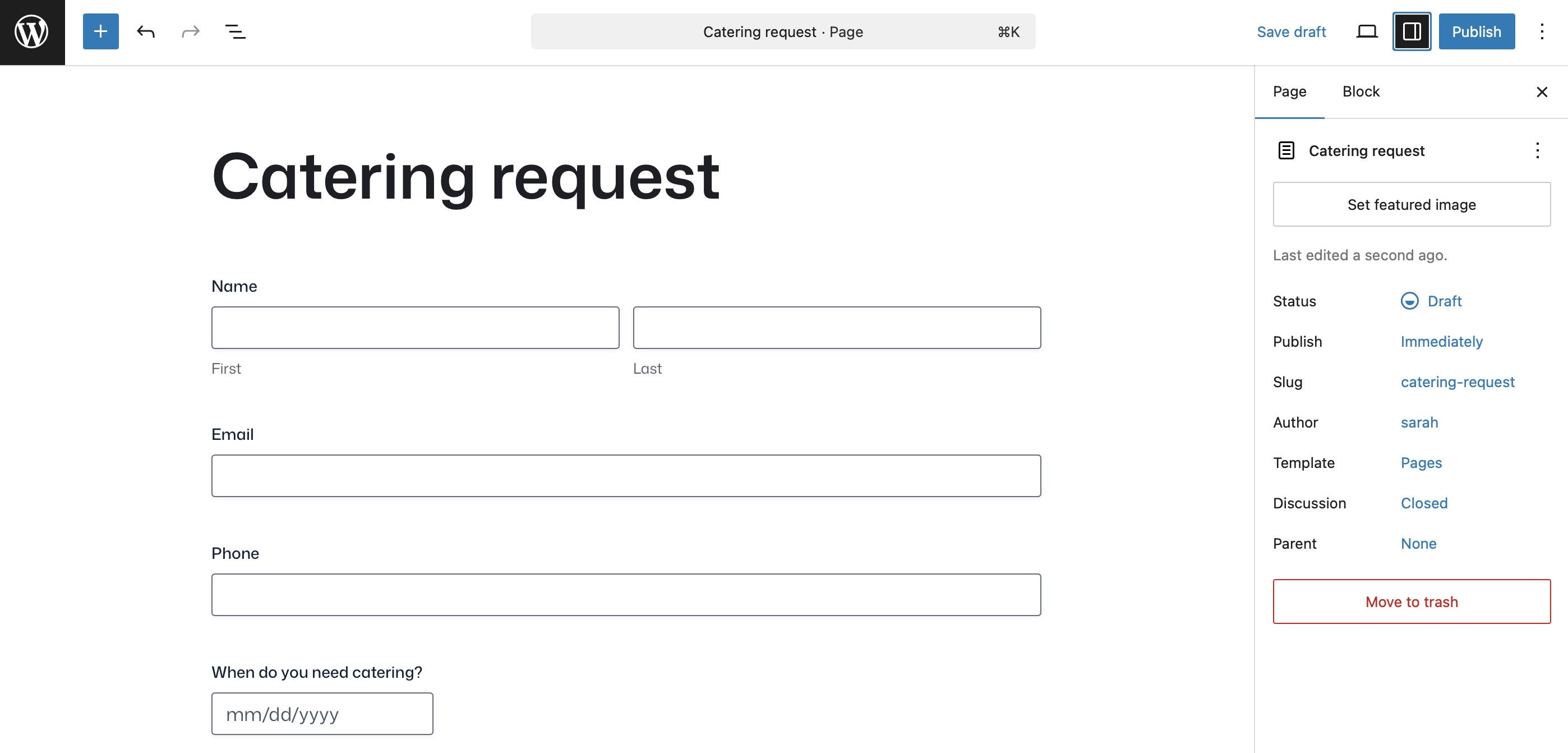This screenshot has width=1568, height=753.
Task: Publish the Catering request page
Action: pos(1477,31)
